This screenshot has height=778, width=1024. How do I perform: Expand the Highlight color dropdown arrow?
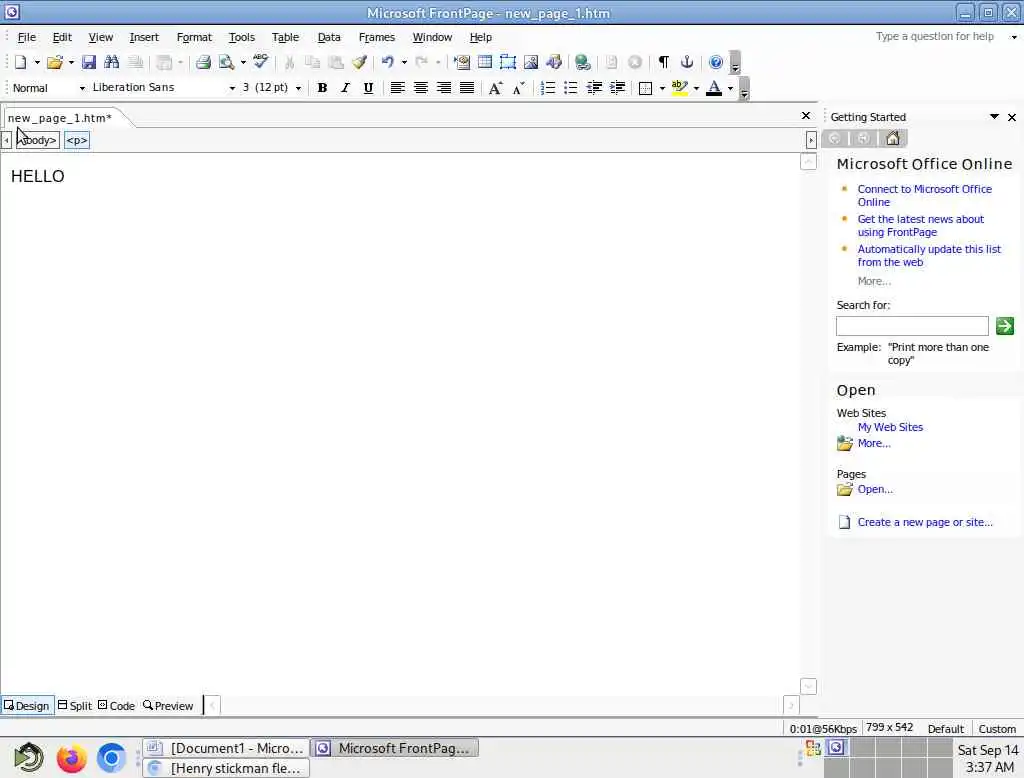pyautogui.click(x=696, y=88)
